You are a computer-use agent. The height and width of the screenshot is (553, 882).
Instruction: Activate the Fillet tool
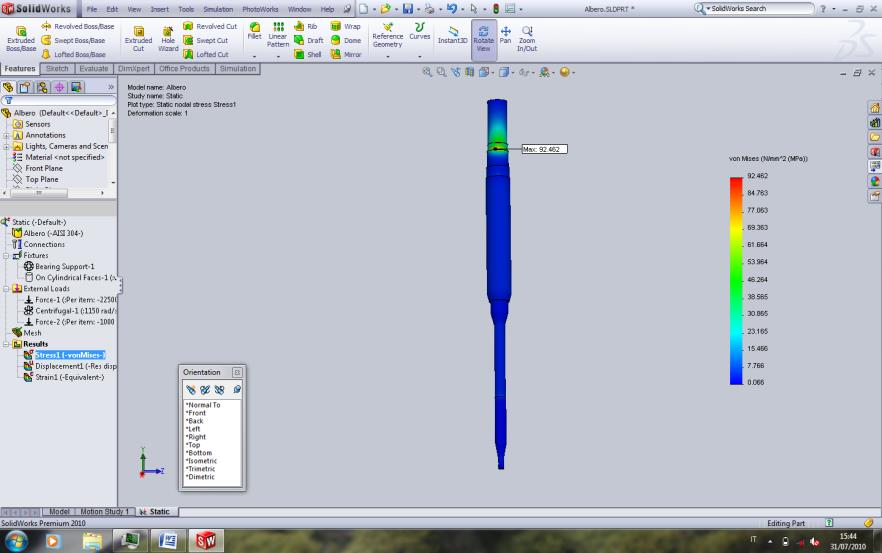(x=255, y=34)
